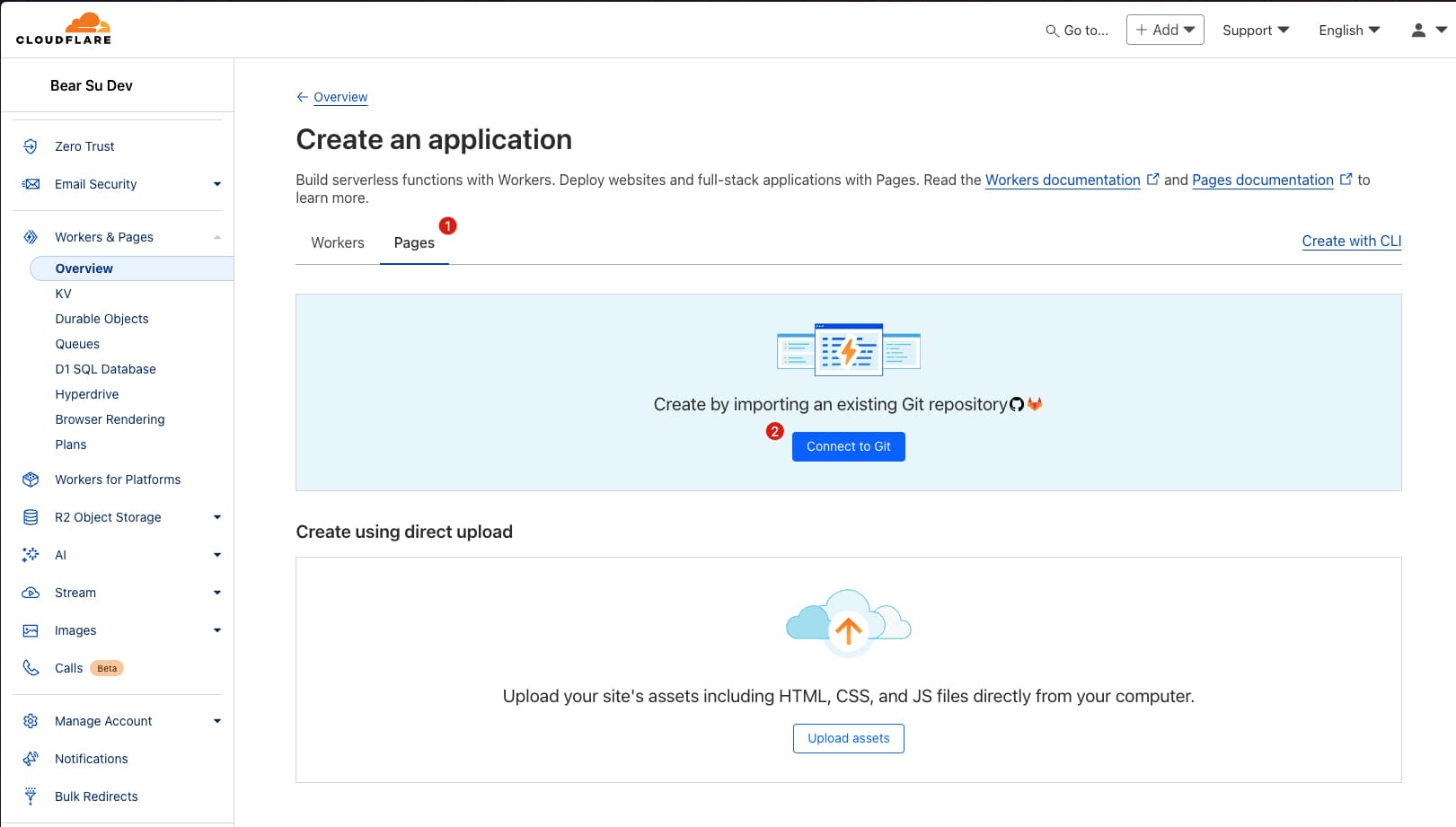Expand the AI section arrow

217,555
